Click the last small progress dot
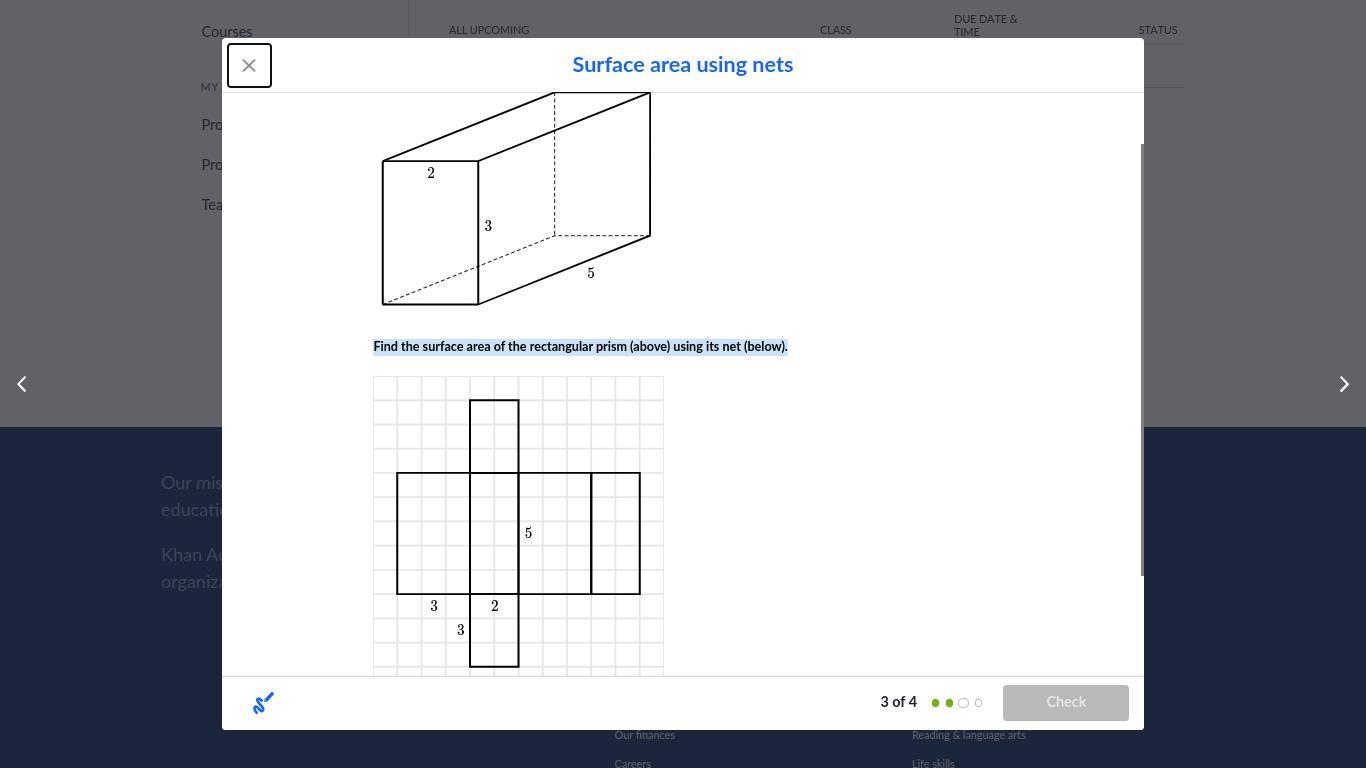This screenshot has height=768, width=1366. tap(978, 703)
